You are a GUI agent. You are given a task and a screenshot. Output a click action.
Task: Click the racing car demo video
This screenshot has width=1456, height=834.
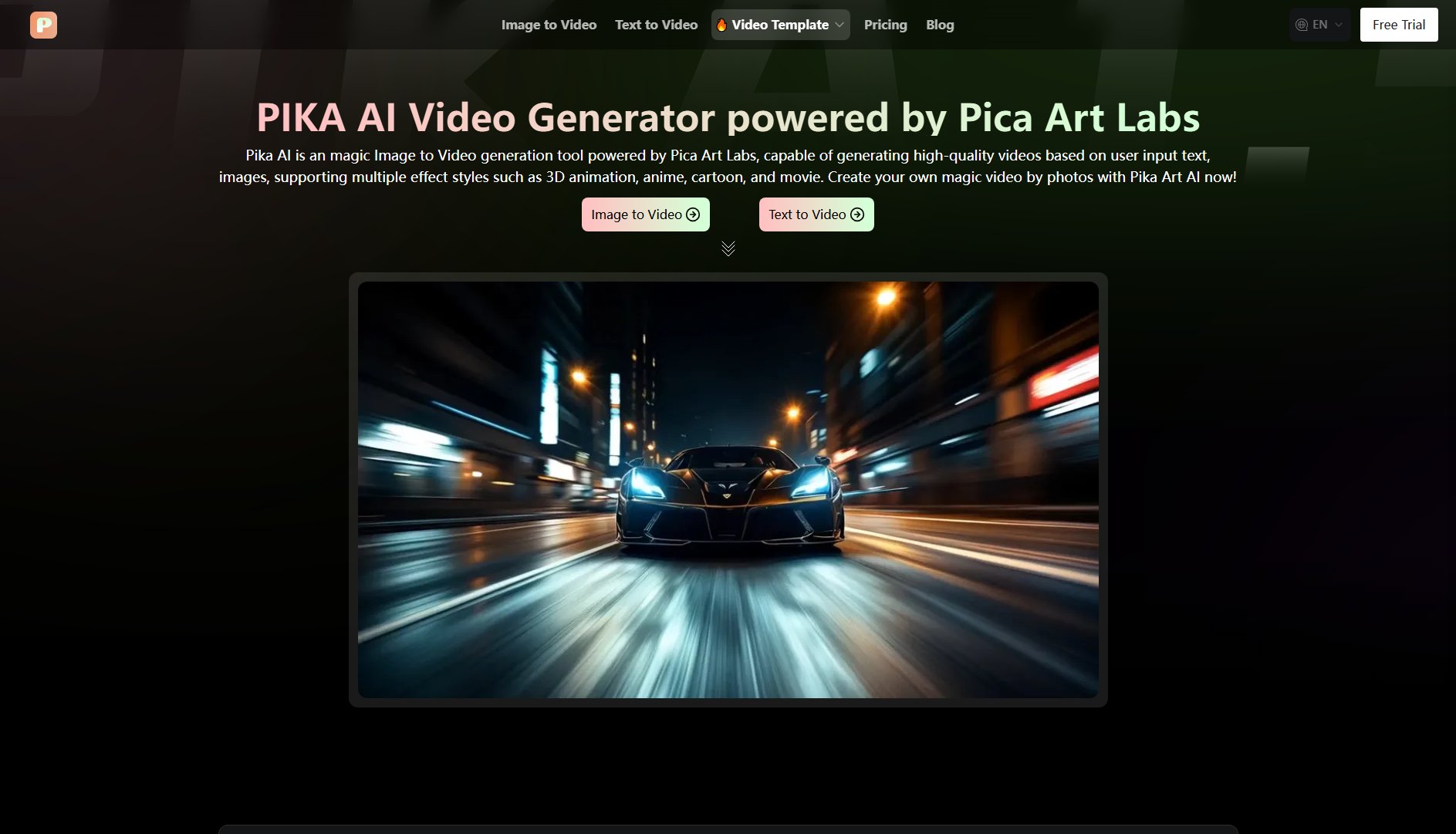tap(728, 490)
